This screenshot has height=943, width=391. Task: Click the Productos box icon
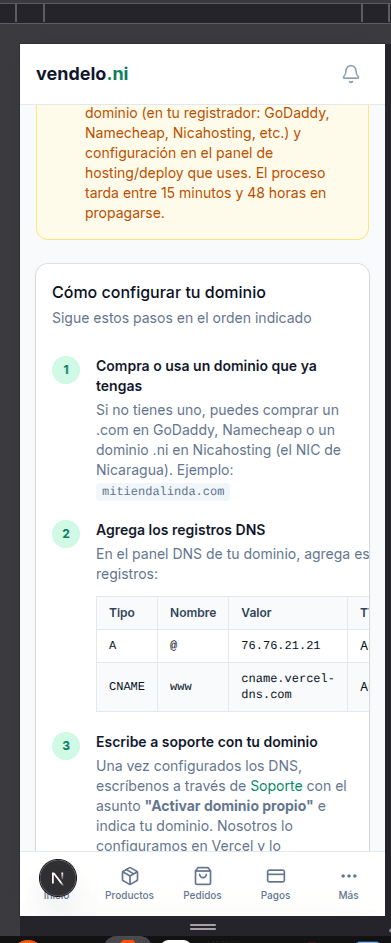tap(129, 876)
